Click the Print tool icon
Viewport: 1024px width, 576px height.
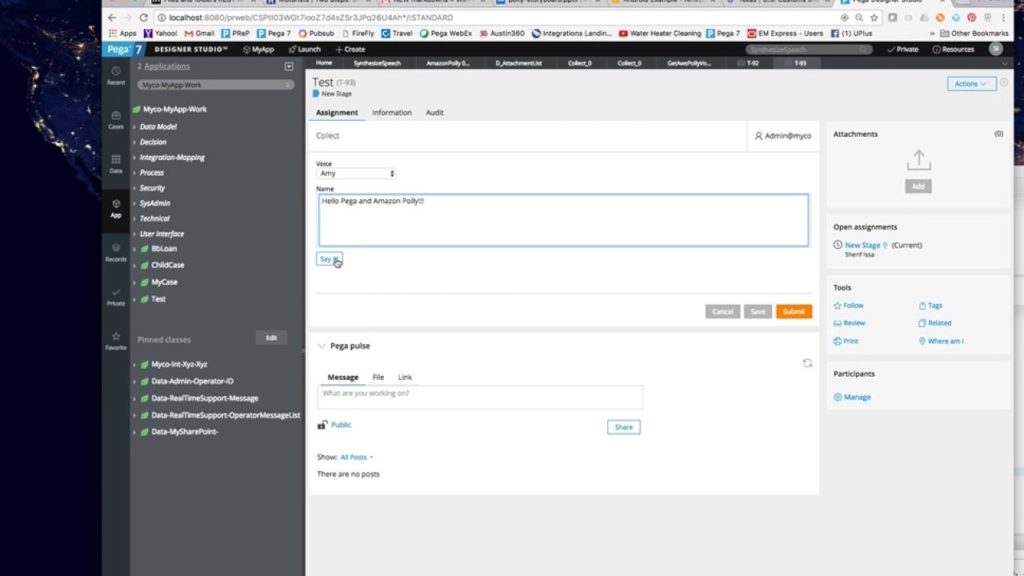click(x=838, y=341)
